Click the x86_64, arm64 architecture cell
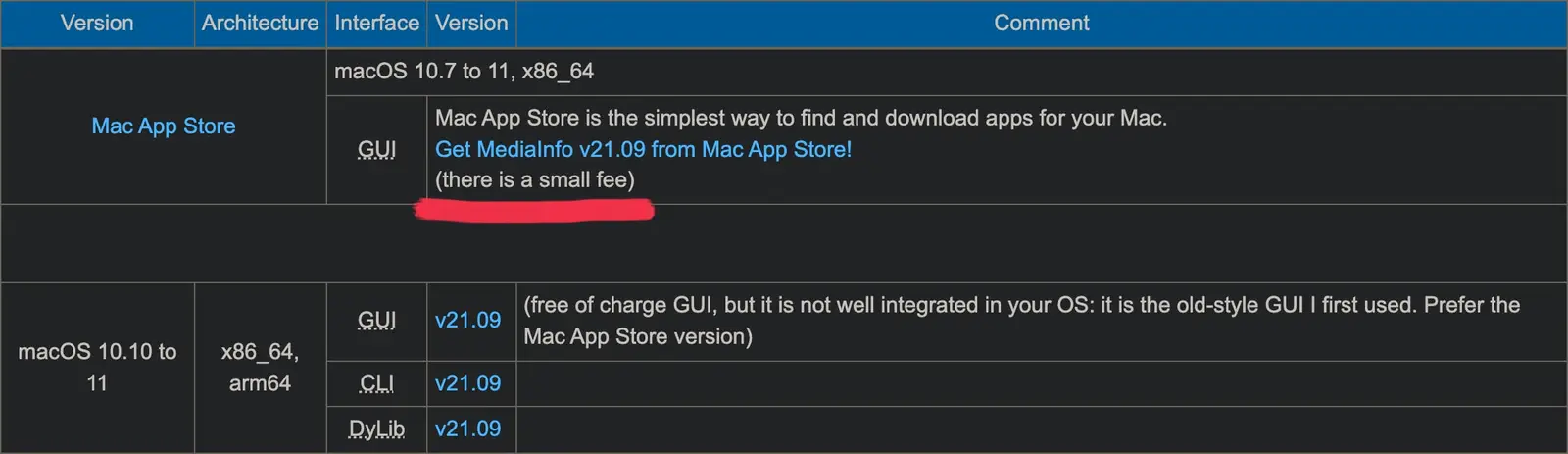This screenshot has width=1568, height=454. (x=260, y=367)
